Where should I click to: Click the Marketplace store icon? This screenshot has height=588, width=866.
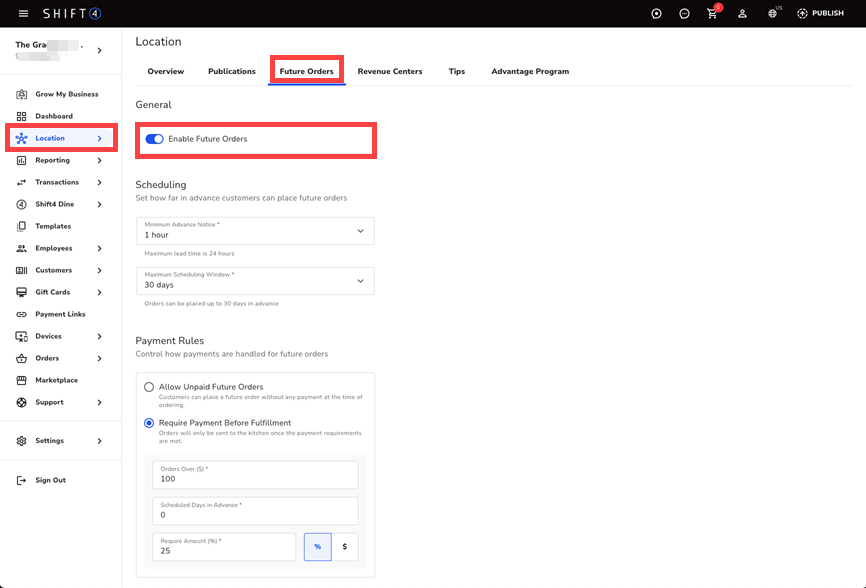point(22,380)
